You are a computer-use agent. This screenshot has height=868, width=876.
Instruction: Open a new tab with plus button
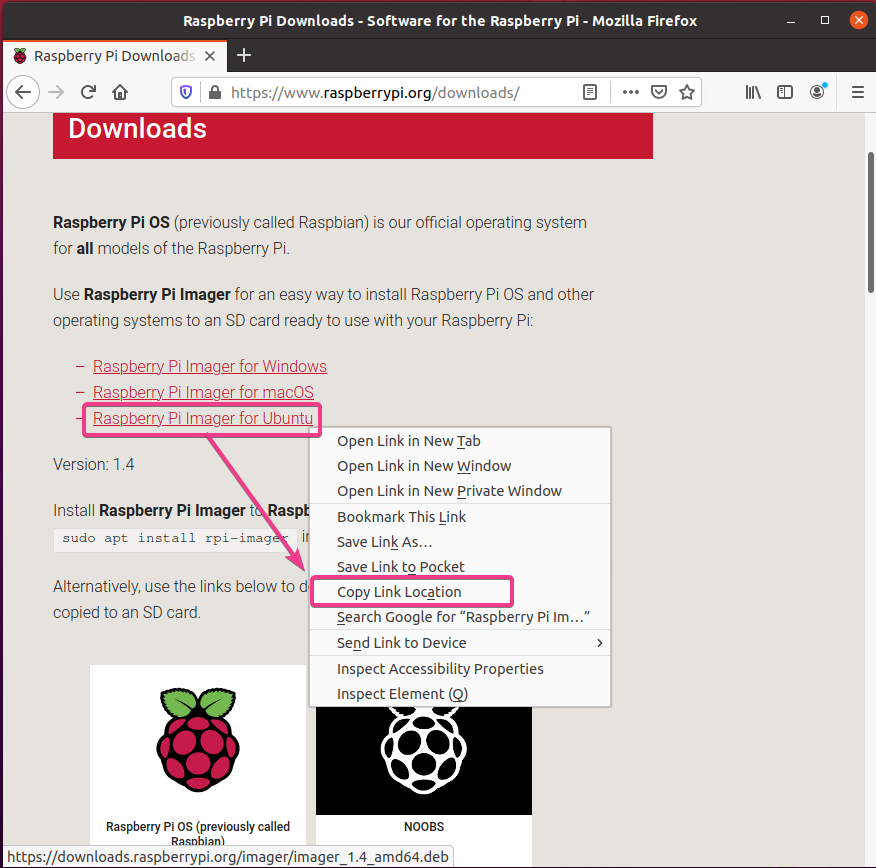click(244, 55)
